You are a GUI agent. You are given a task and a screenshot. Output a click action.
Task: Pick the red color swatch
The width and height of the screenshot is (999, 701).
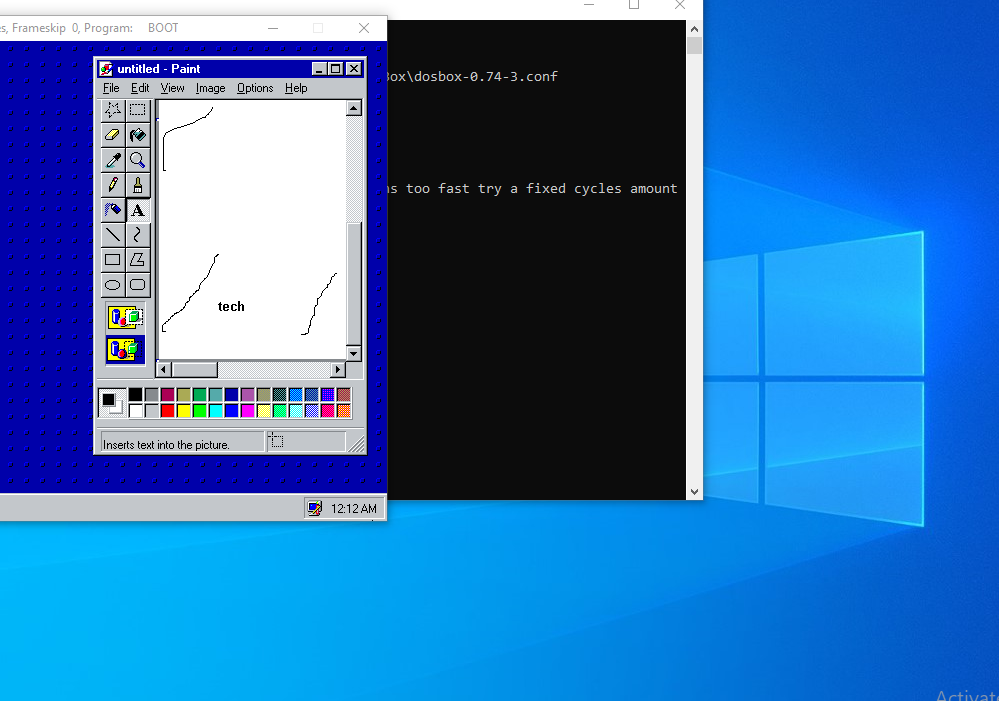(167, 411)
